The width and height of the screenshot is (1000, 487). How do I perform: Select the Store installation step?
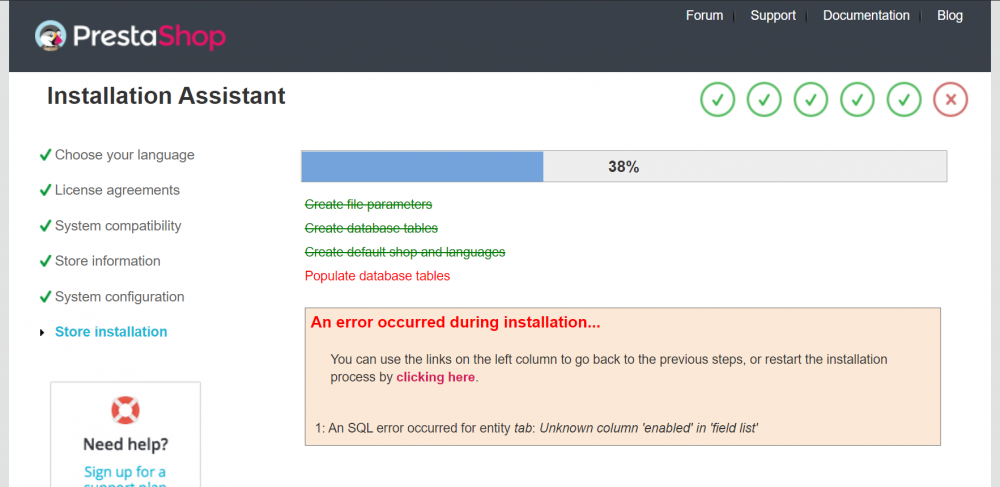point(111,331)
